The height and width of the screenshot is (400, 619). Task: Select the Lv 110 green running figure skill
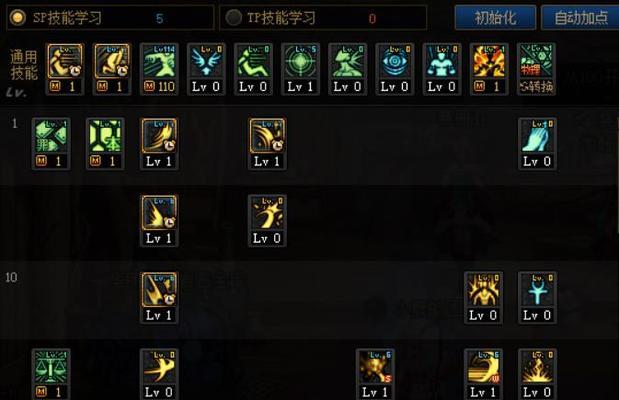[159, 69]
